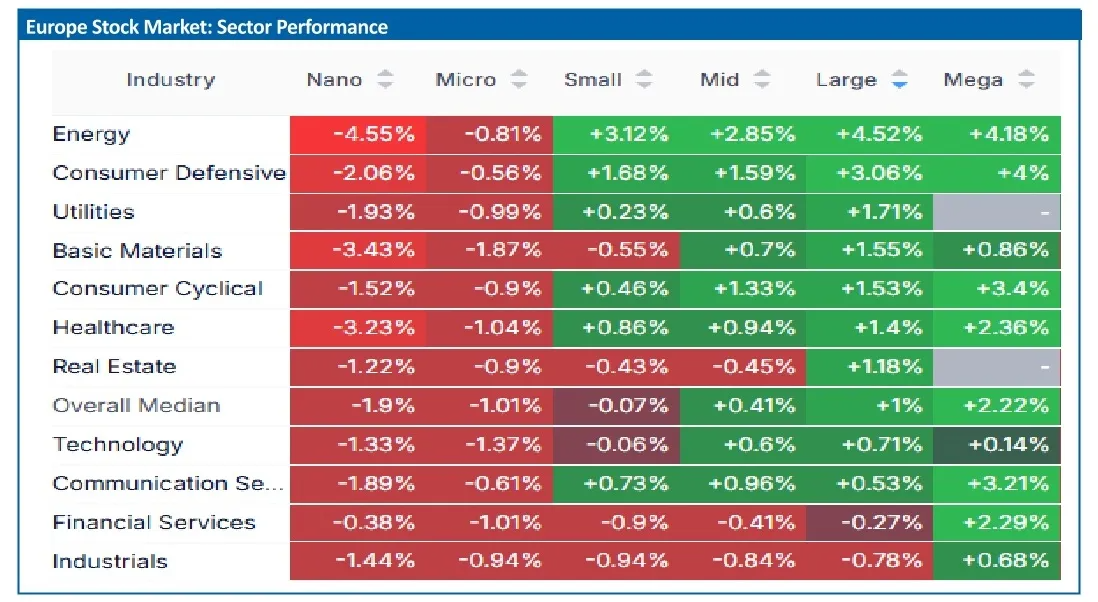1098x602 pixels.
Task: Select the Overall Median row label
Action: pyautogui.click(x=137, y=406)
